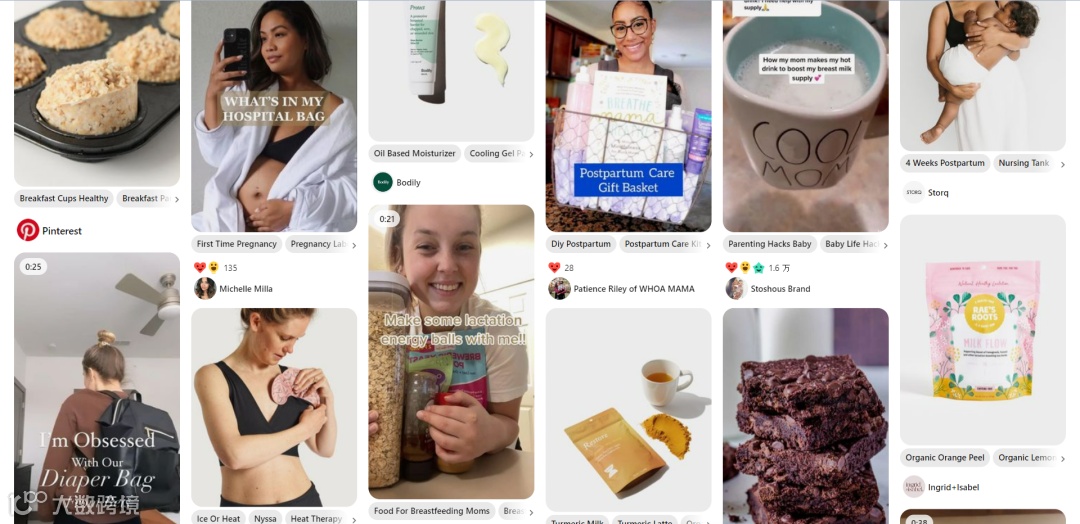Click the green Bodily brand avatar

click(x=383, y=182)
